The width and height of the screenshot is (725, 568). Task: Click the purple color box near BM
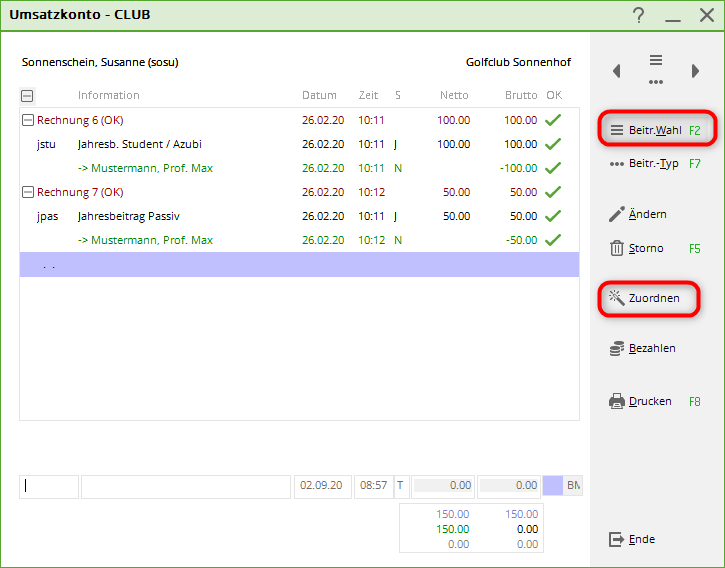click(x=553, y=486)
